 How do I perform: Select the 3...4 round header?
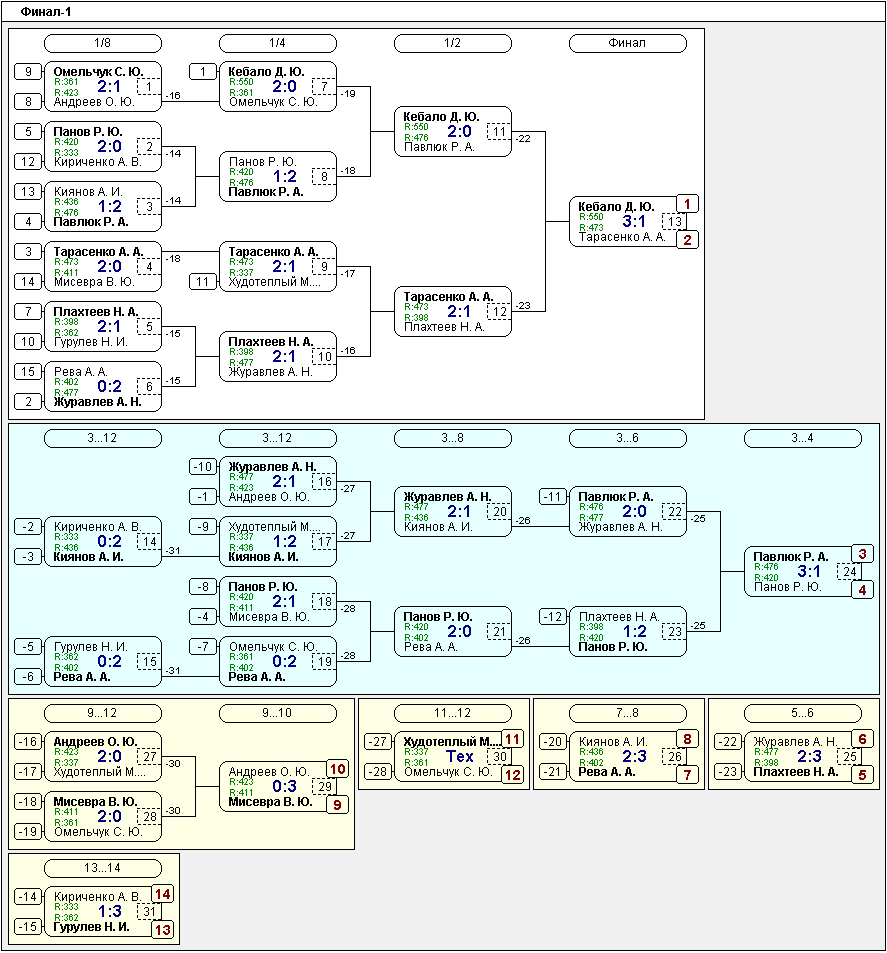tap(802, 438)
